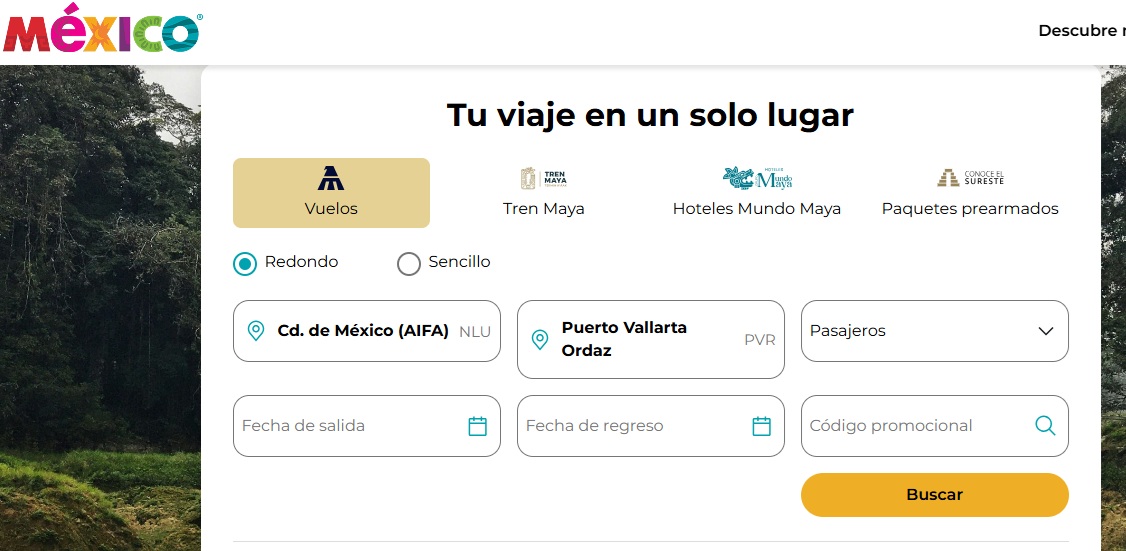This screenshot has width=1126, height=551.
Task: Switch to the Tren Maya tab
Action: [544, 193]
